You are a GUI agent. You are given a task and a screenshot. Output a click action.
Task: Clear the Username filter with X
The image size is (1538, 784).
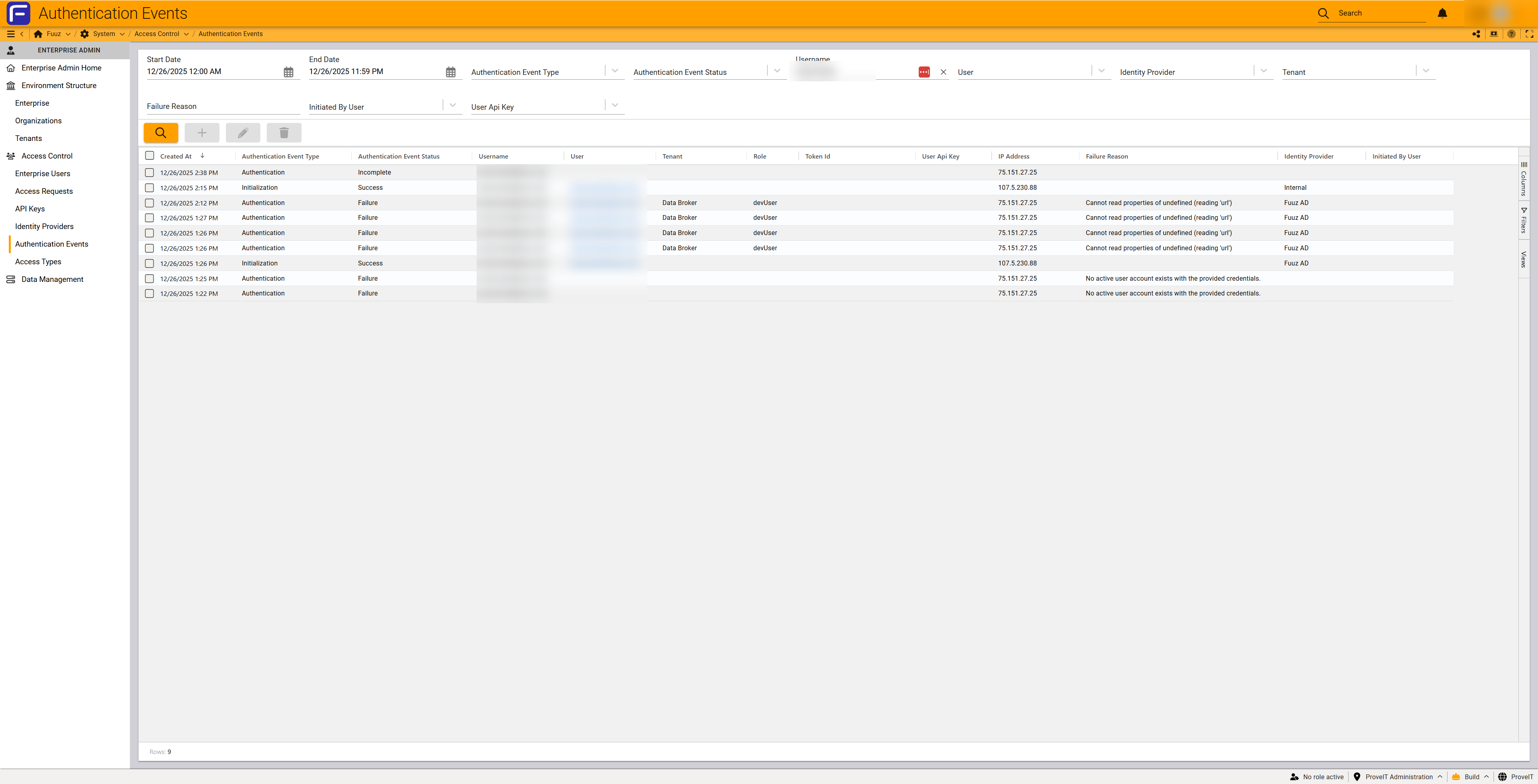click(x=943, y=72)
